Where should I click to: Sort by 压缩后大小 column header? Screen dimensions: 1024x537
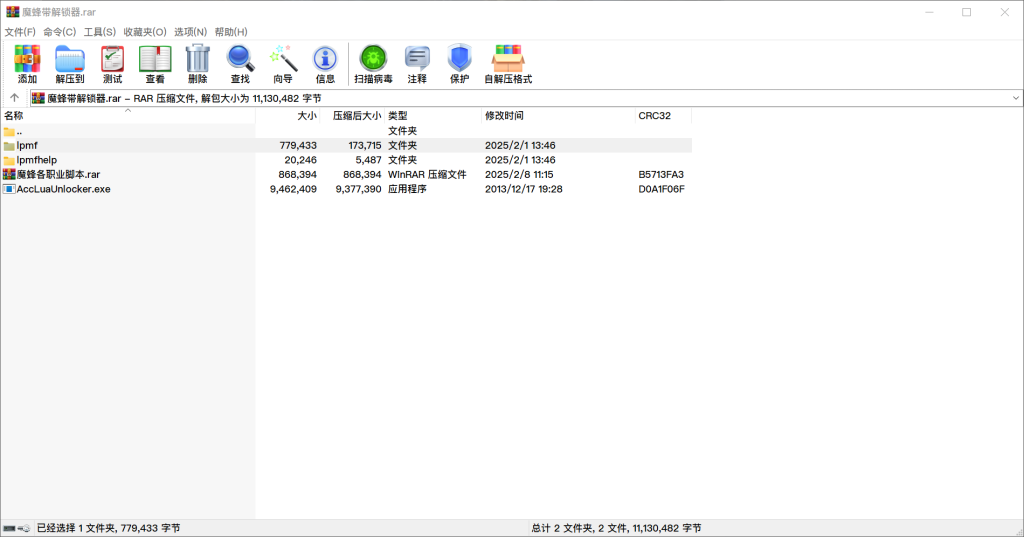[352, 116]
